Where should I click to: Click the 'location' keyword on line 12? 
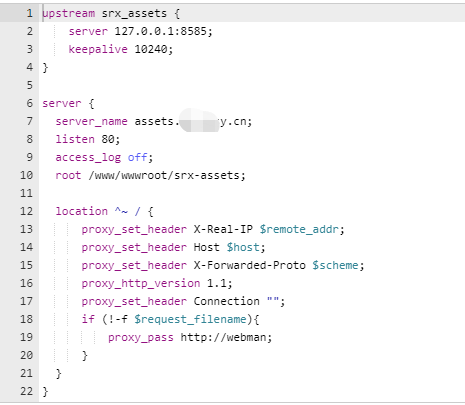point(82,211)
